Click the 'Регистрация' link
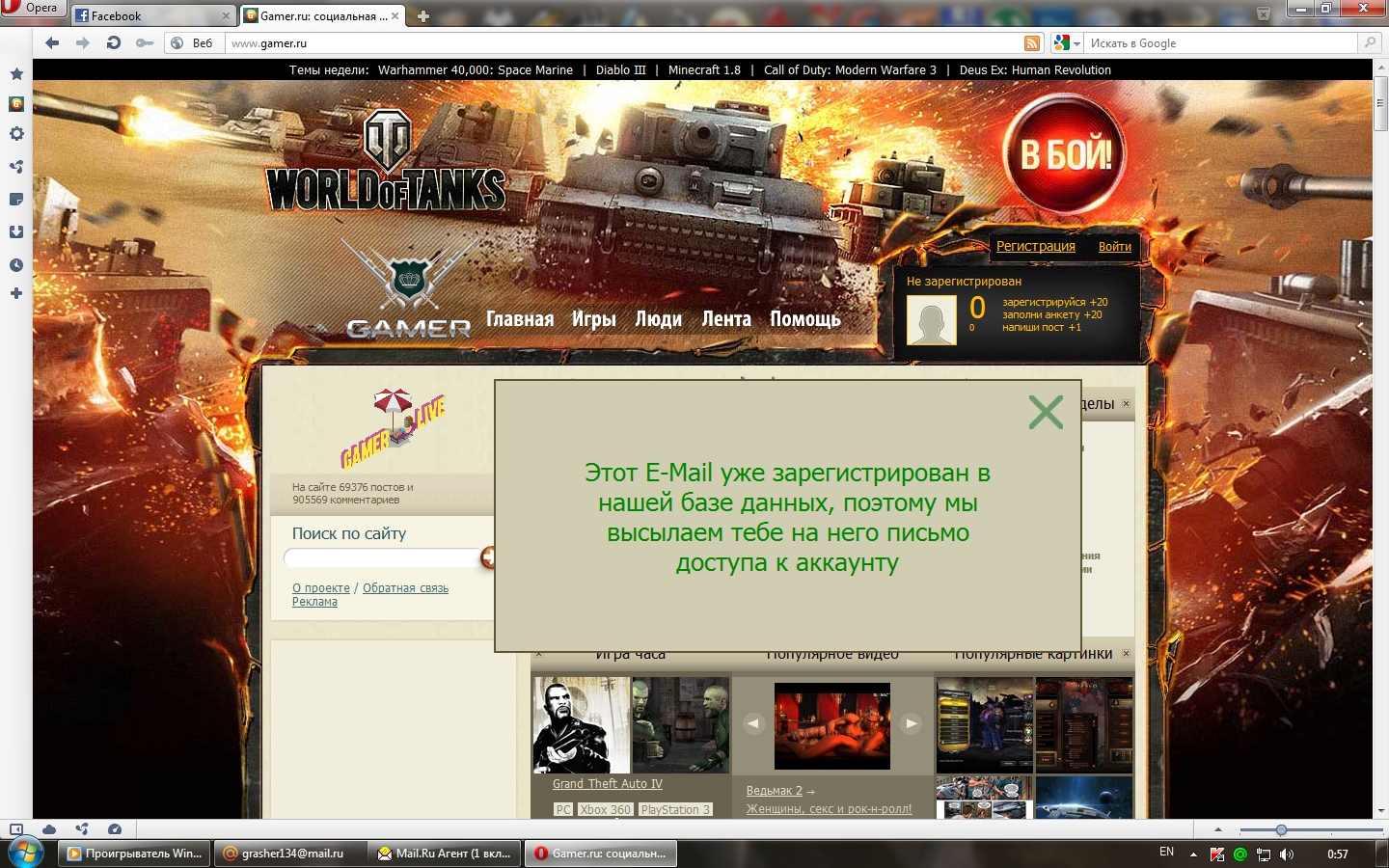The height and width of the screenshot is (868, 1389). click(x=1036, y=246)
